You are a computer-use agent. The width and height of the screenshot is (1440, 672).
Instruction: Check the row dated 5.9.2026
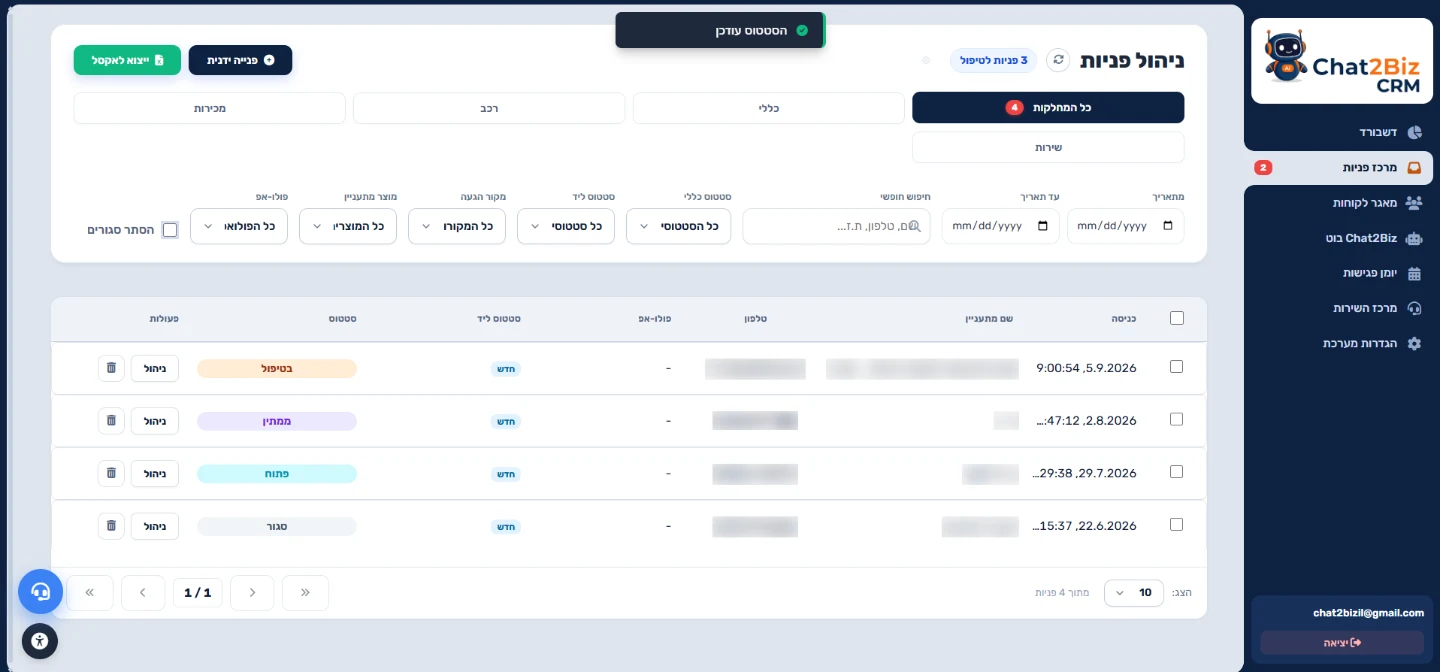[x=1177, y=367]
